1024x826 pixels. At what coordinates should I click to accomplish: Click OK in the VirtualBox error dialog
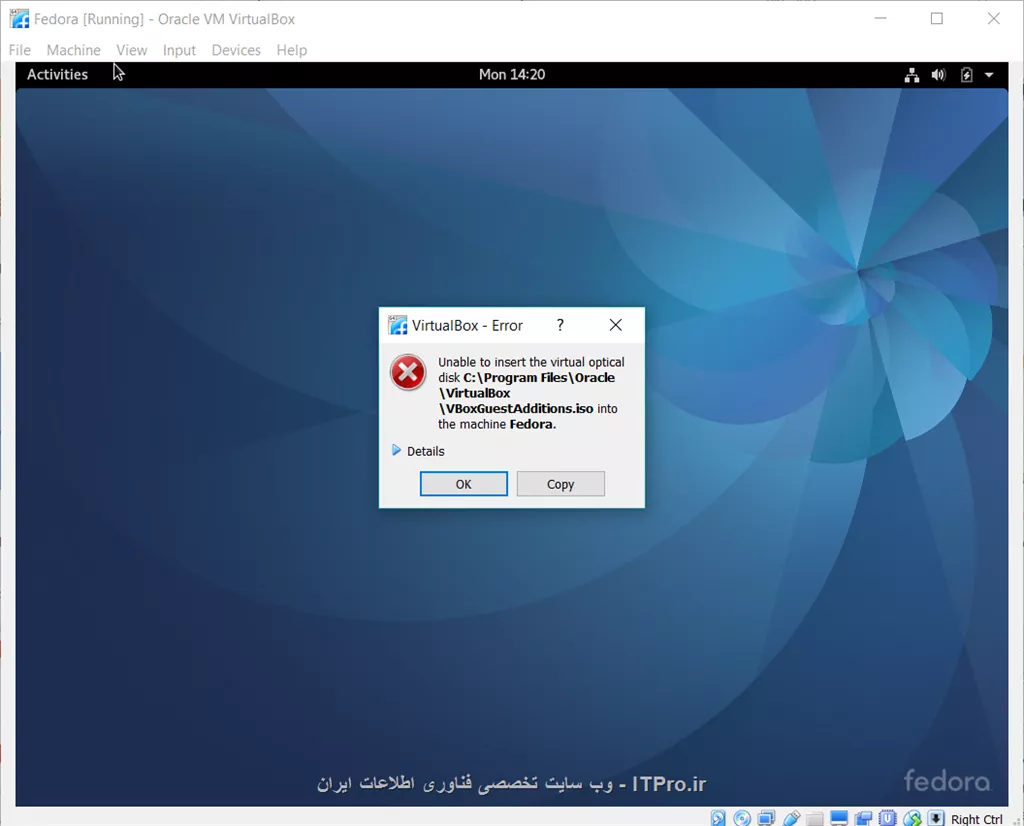[463, 484]
